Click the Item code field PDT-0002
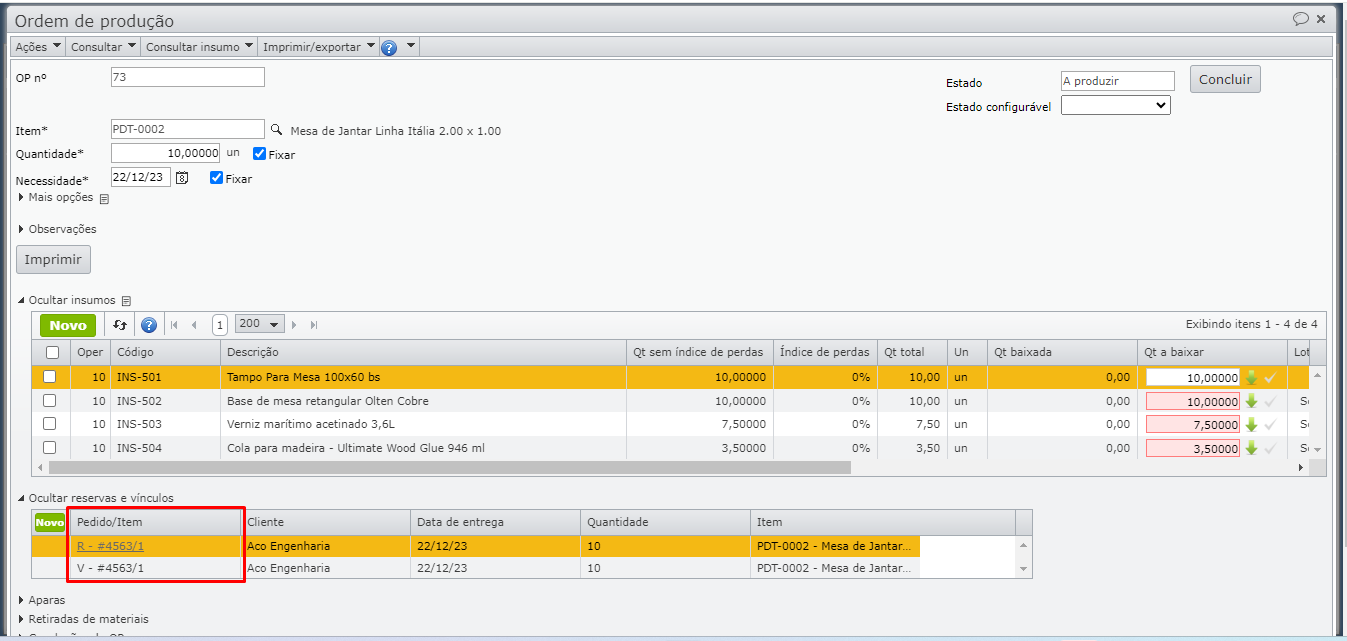Screen dimensions: 1347x641 [x=187, y=129]
